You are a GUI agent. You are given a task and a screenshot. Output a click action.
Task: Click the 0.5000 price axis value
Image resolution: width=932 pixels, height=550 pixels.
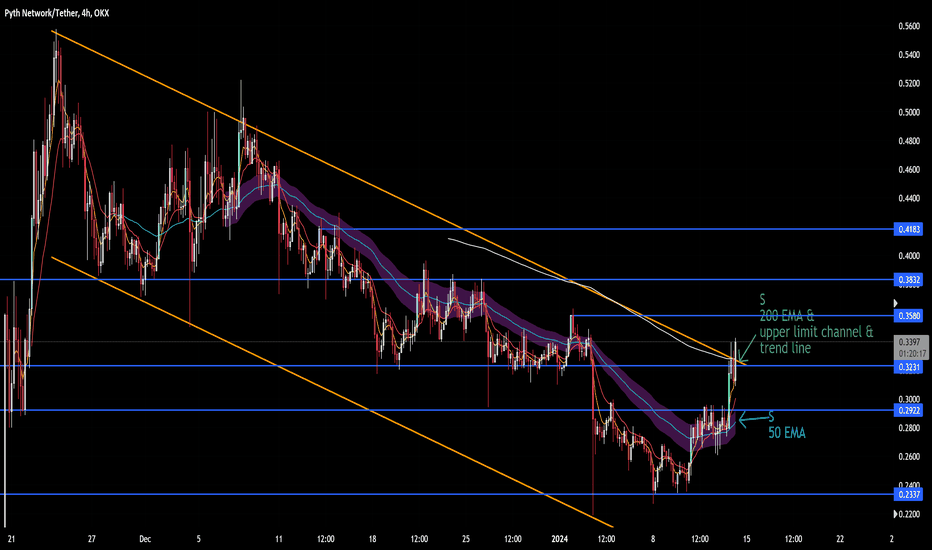point(909,112)
